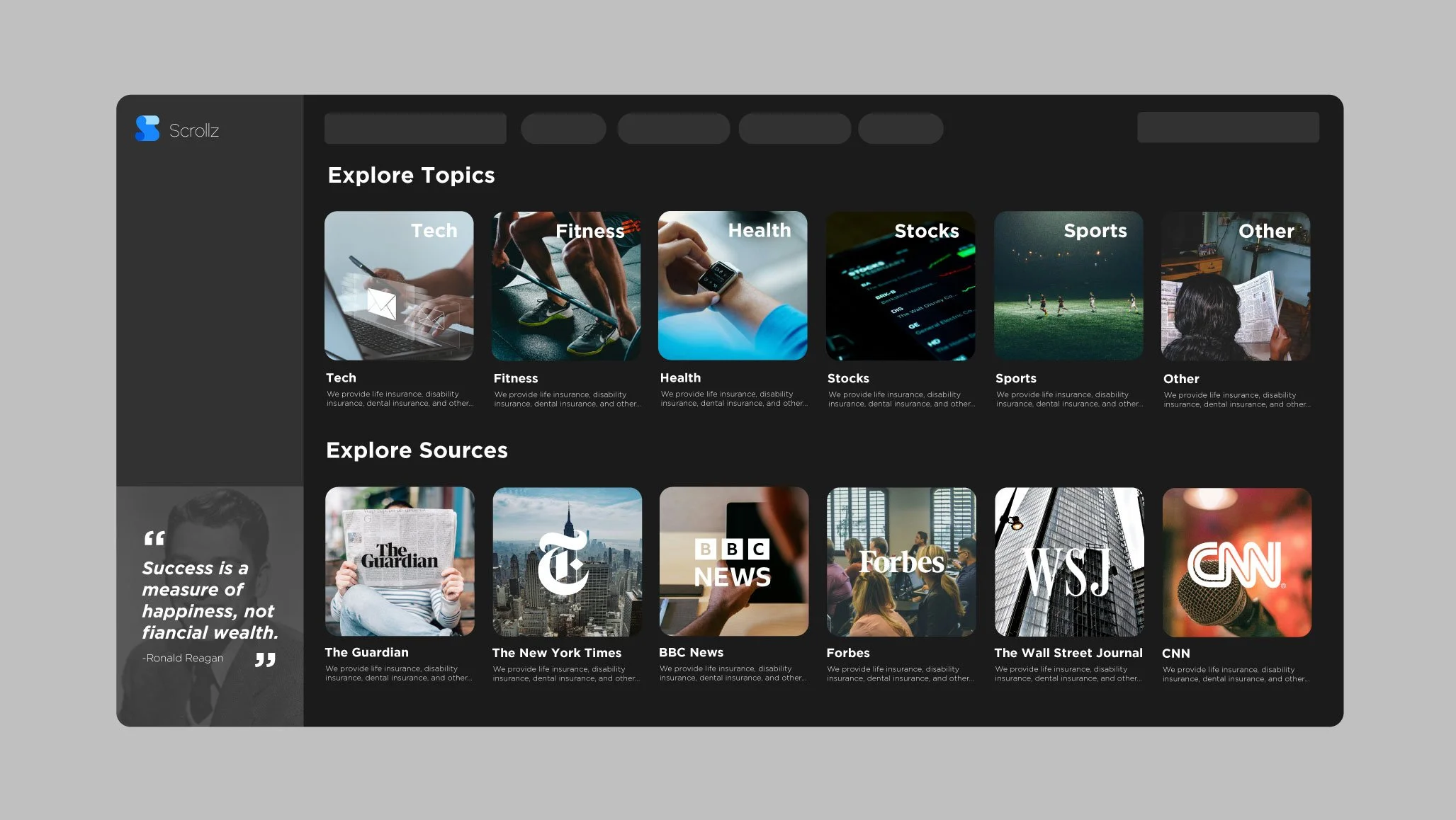Open The Guardian source card
The height and width of the screenshot is (820, 1456).
pyautogui.click(x=400, y=561)
